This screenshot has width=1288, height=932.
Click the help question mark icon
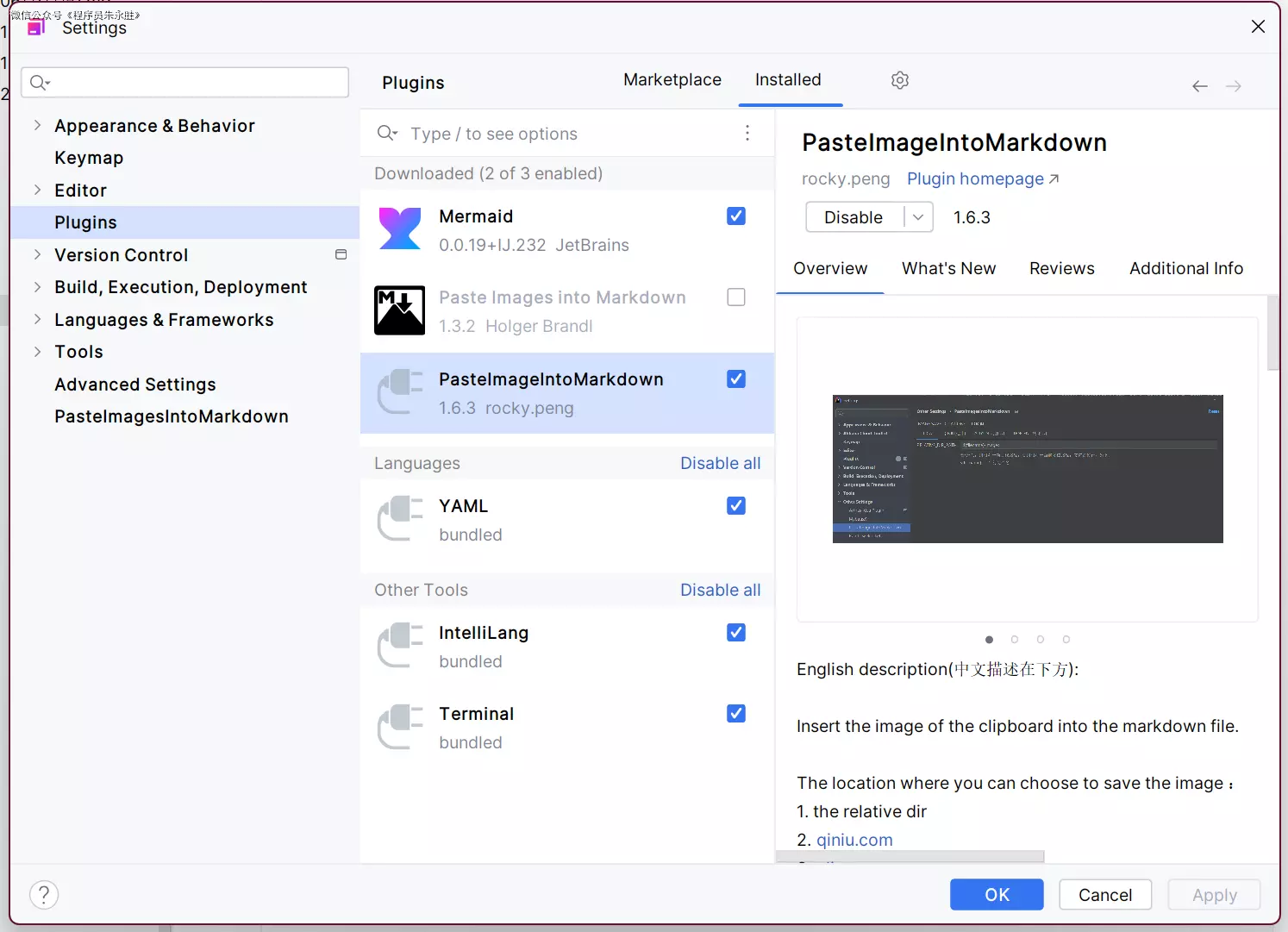(x=44, y=895)
